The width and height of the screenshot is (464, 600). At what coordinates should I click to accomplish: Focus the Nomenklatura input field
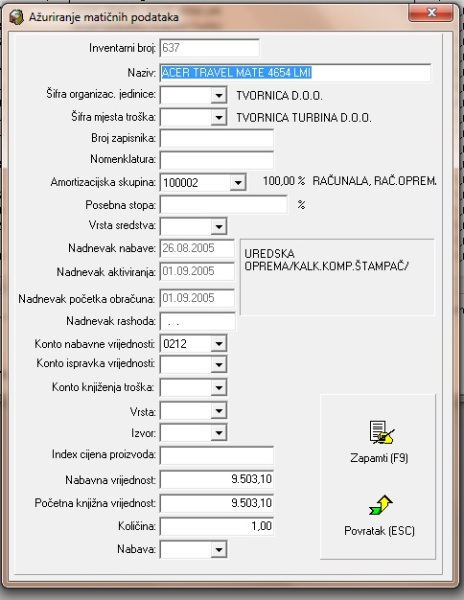click(217, 160)
